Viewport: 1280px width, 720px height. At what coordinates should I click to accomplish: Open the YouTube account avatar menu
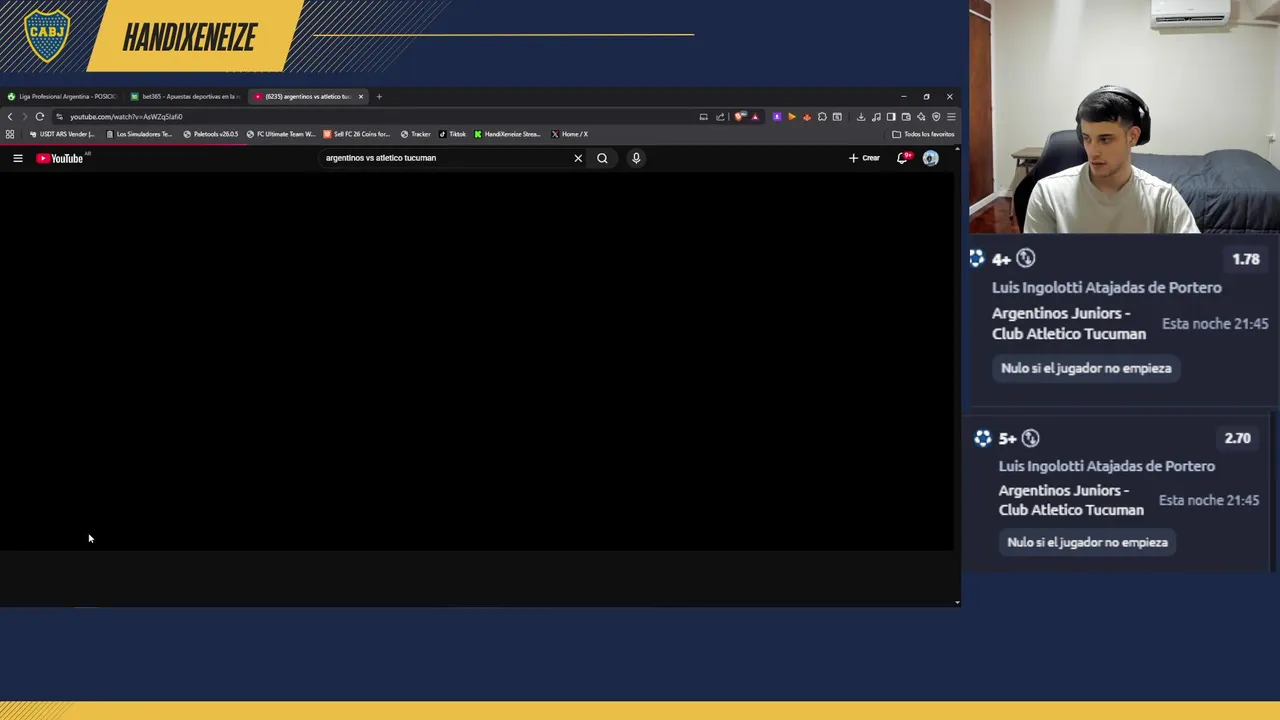point(931,158)
